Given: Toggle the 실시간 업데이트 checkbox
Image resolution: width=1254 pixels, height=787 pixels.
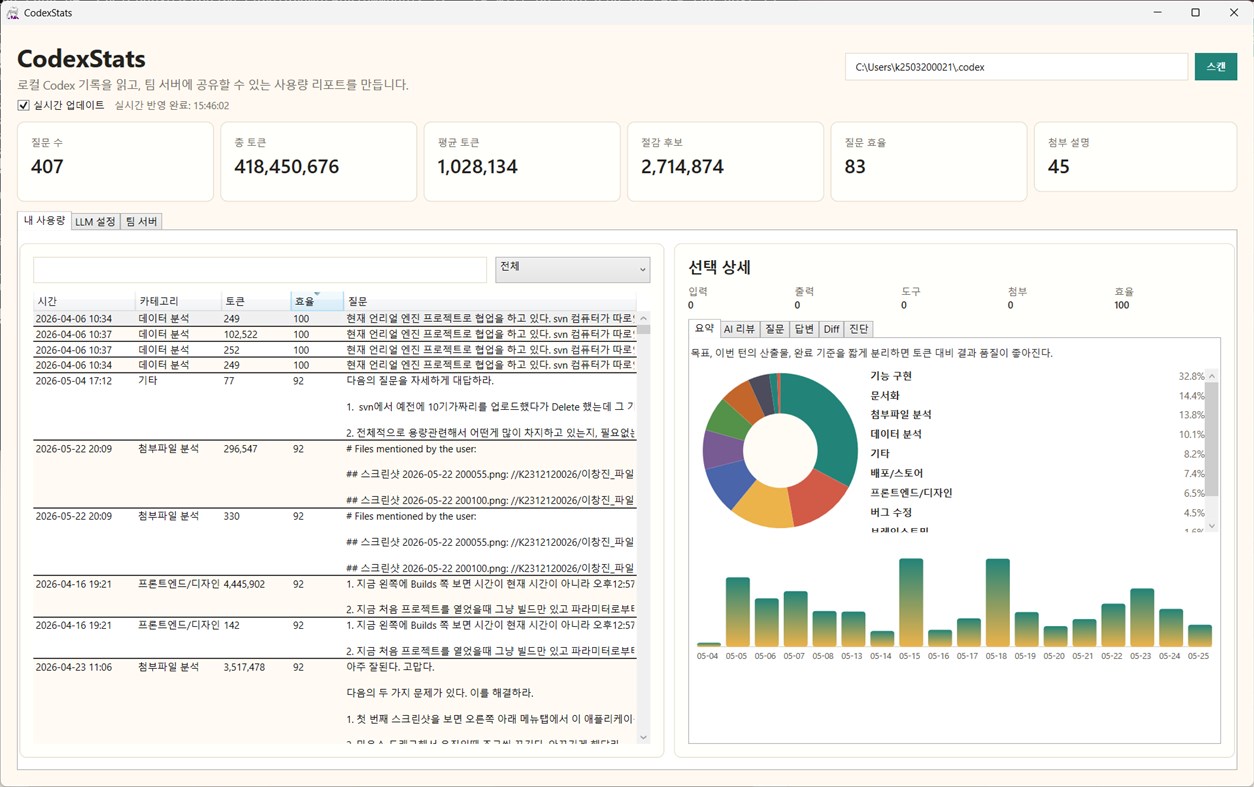Looking at the screenshot, I should coord(23,105).
